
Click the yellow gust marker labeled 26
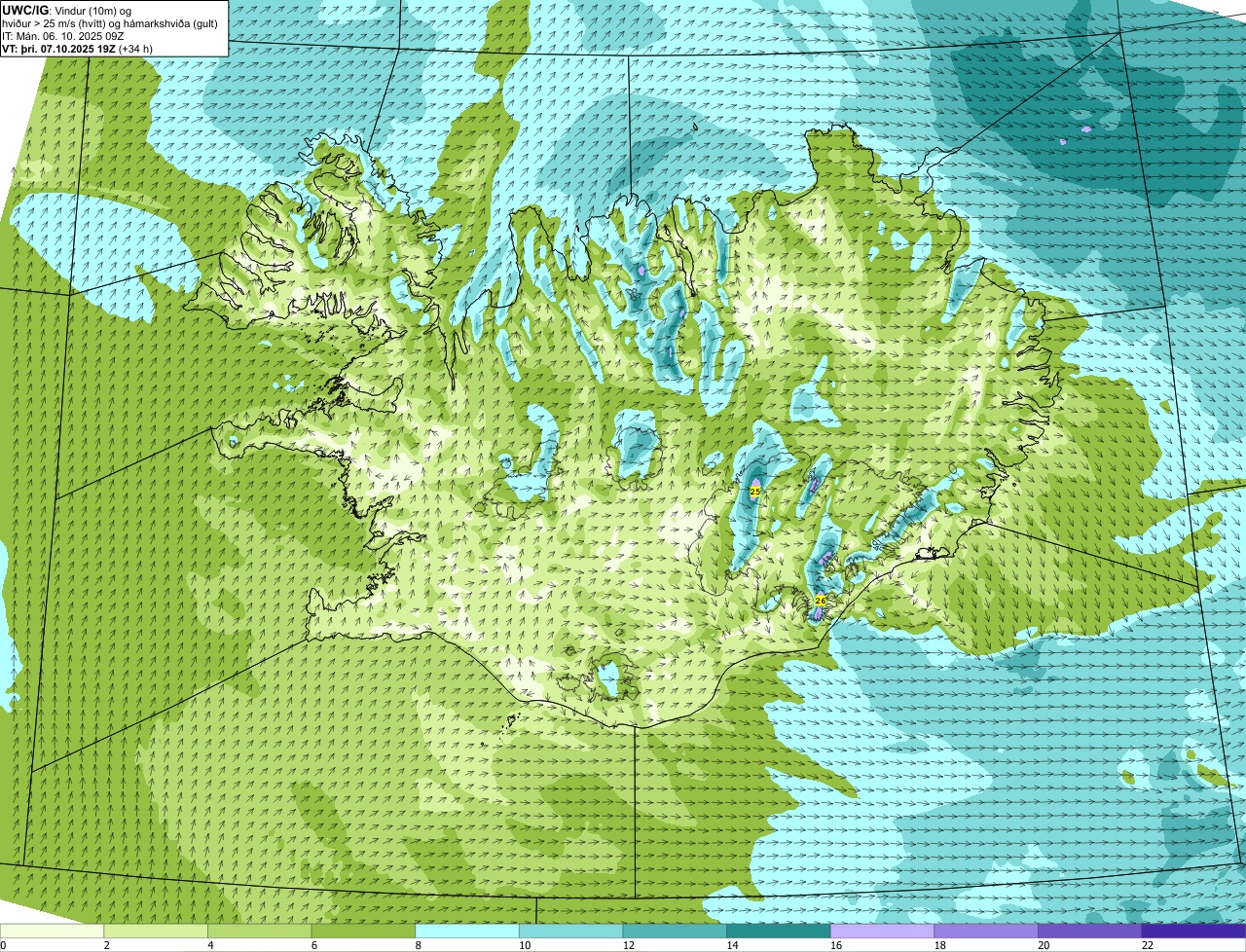click(820, 601)
